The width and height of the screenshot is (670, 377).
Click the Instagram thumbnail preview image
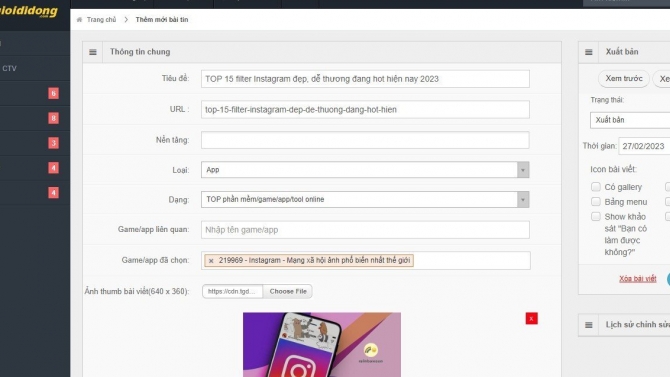322,345
